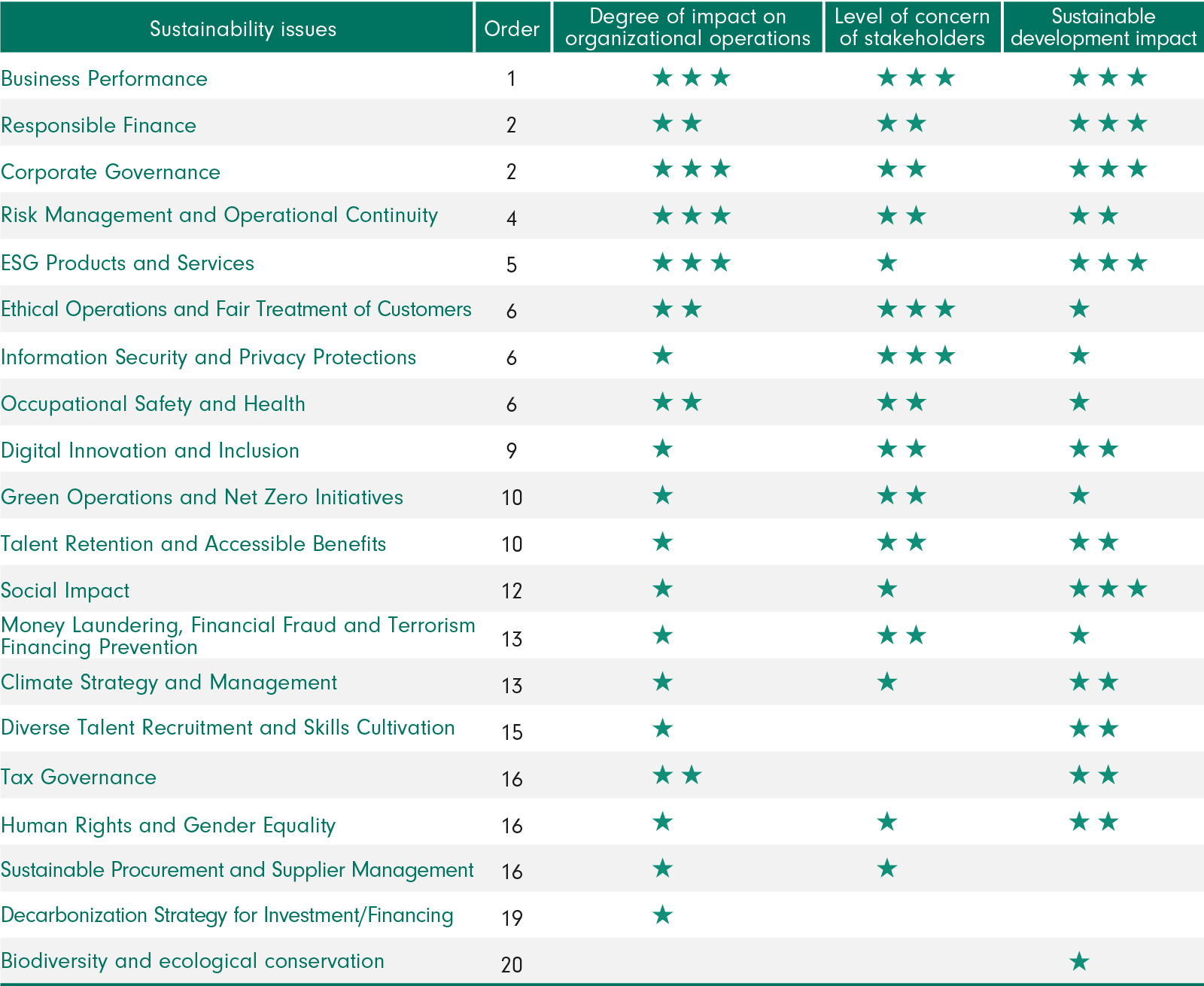Click order number 20 for Biodiversity
The height and width of the screenshot is (986, 1204).
point(512,965)
